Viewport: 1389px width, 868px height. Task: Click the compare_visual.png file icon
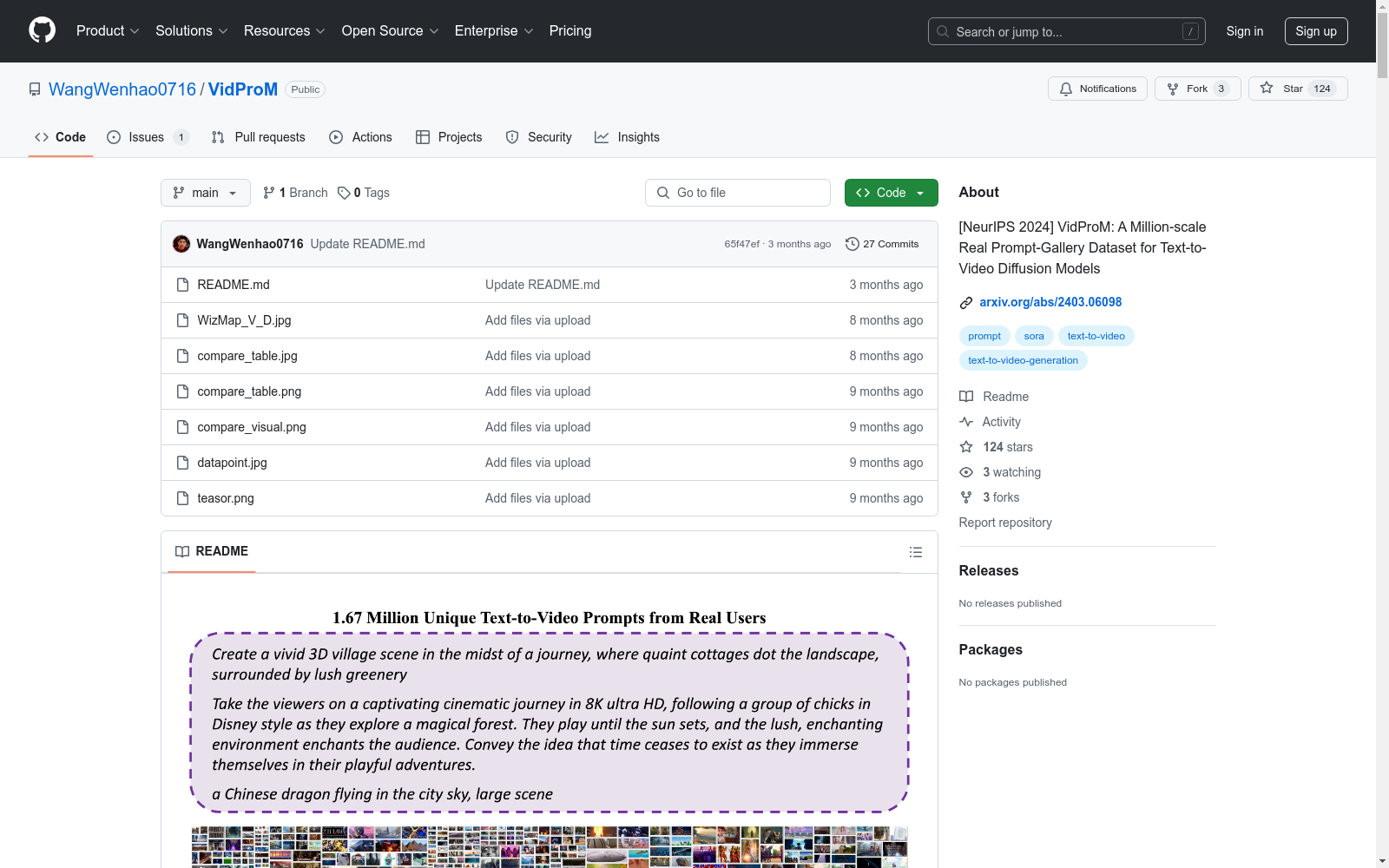[182, 427]
